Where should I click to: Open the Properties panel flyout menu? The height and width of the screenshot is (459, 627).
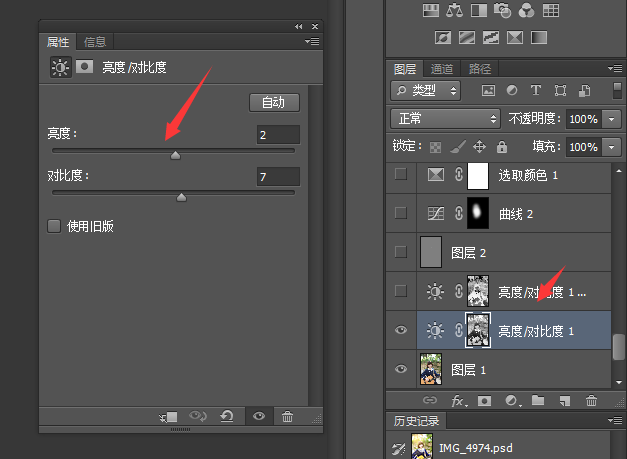[x=312, y=41]
